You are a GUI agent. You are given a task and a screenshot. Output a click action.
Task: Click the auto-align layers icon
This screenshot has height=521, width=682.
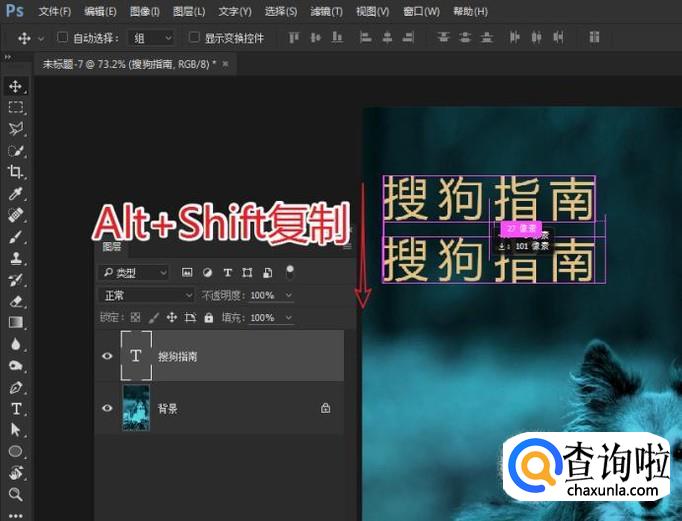coord(595,38)
